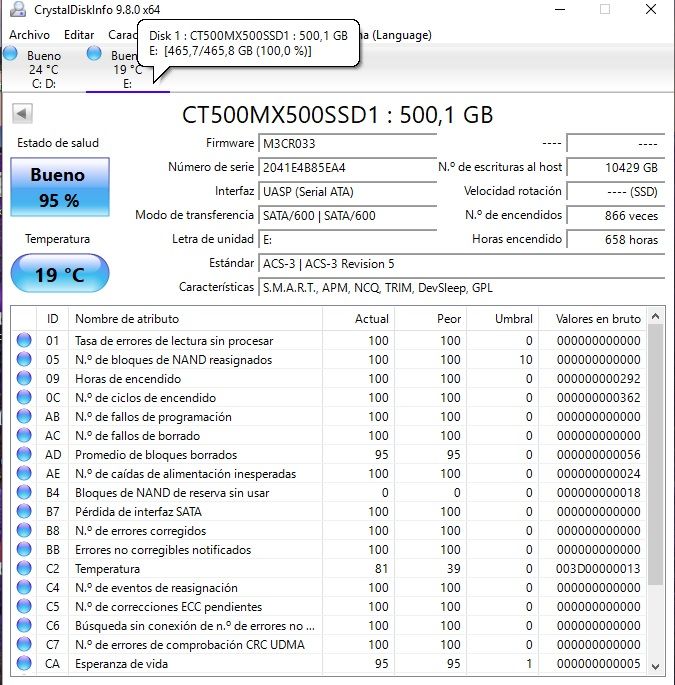
Task: Open the Editar menu
Action: tap(79, 35)
